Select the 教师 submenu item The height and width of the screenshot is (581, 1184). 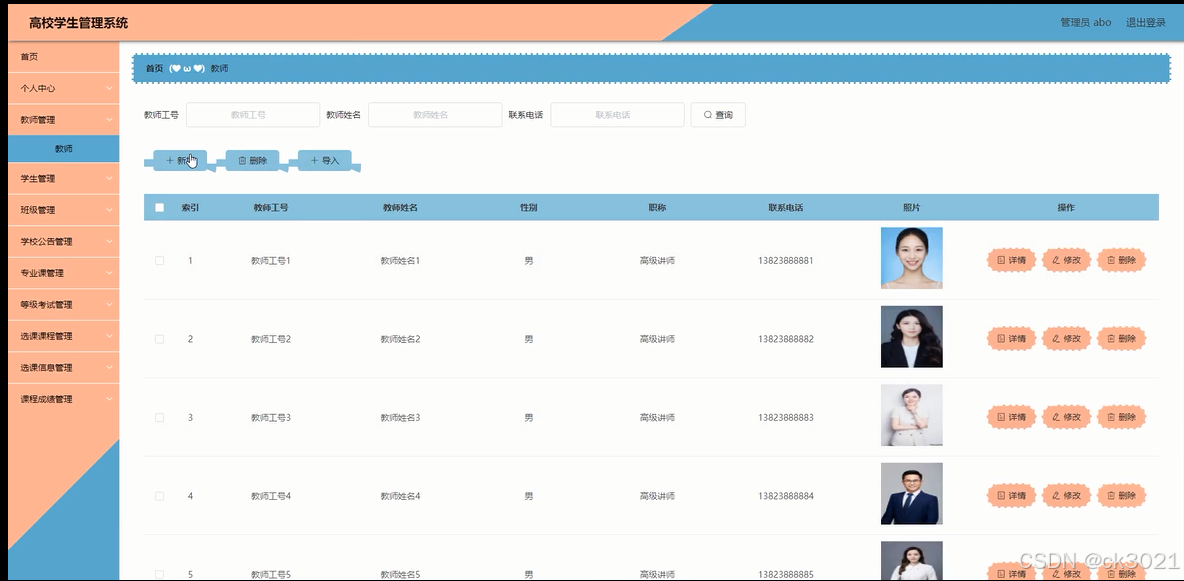63,149
